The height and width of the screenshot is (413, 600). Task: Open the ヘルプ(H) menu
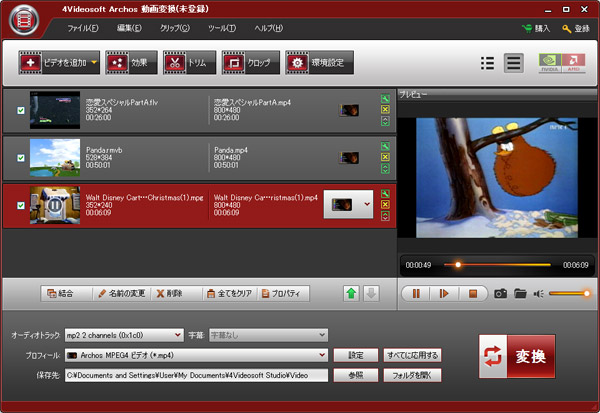tap(269, 28)
